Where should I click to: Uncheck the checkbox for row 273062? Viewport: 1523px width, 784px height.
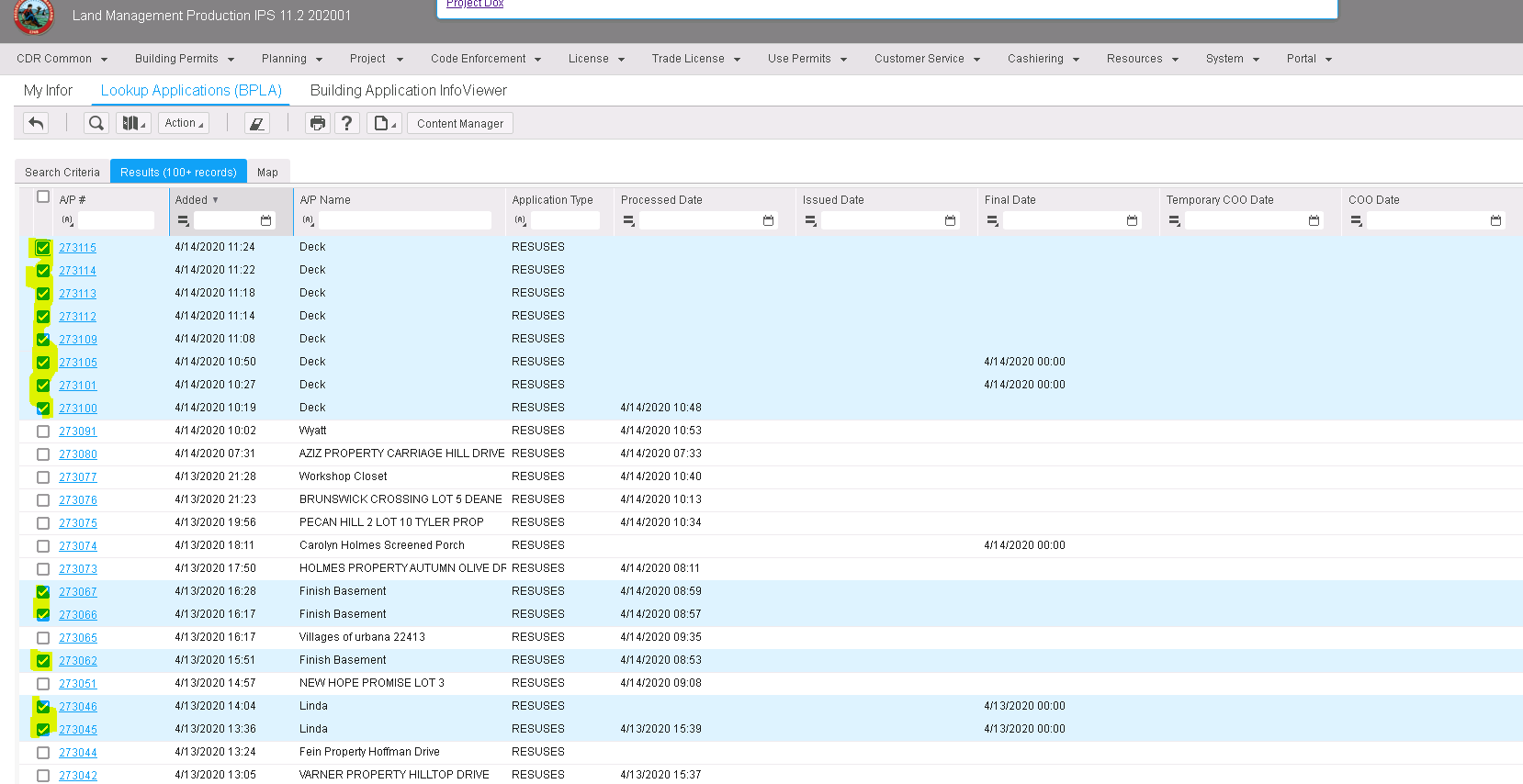pyautogui.click(x=43, y=661)
